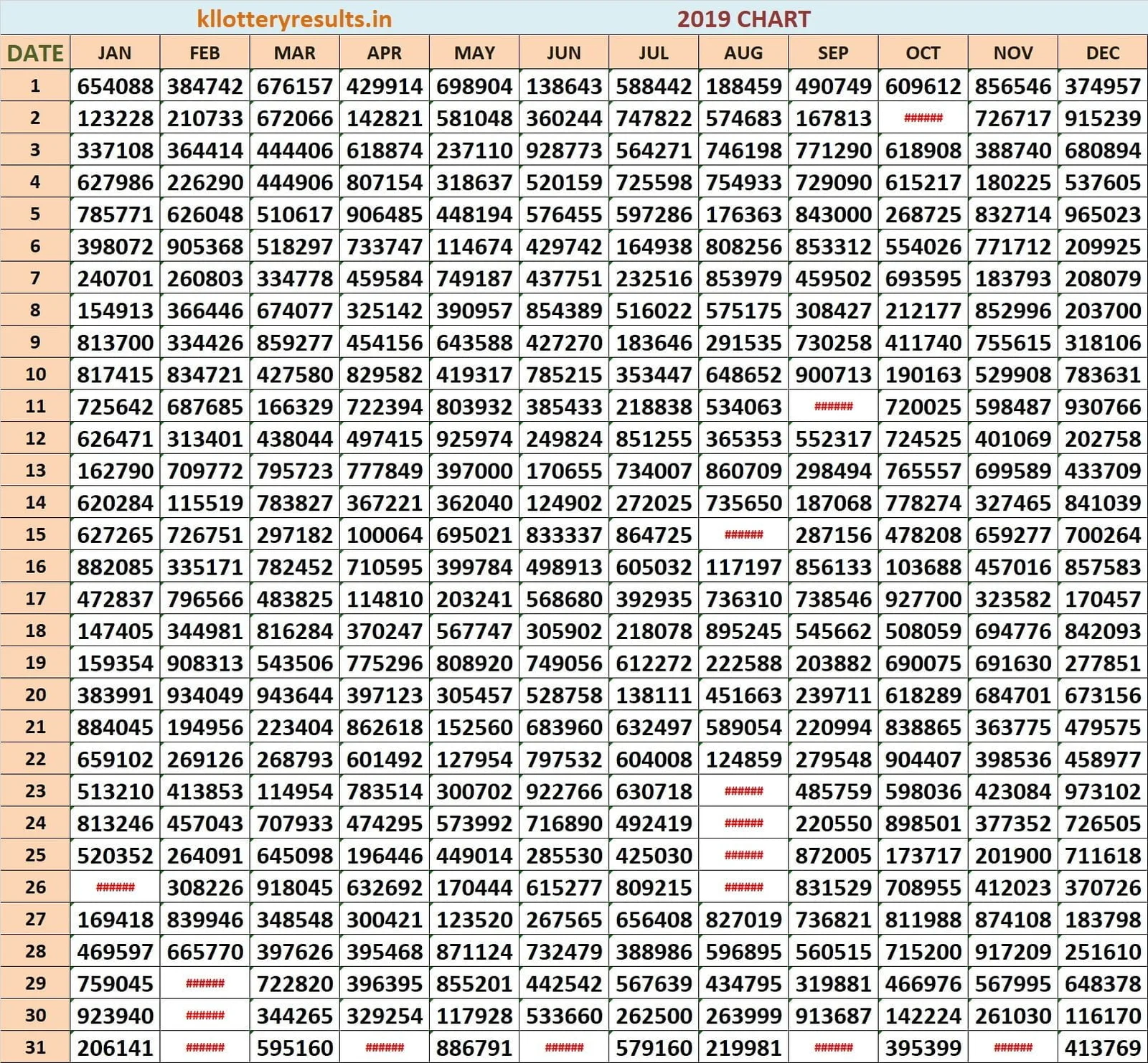
Task: Select result 100064 for April 15
Action: [385, 535]
